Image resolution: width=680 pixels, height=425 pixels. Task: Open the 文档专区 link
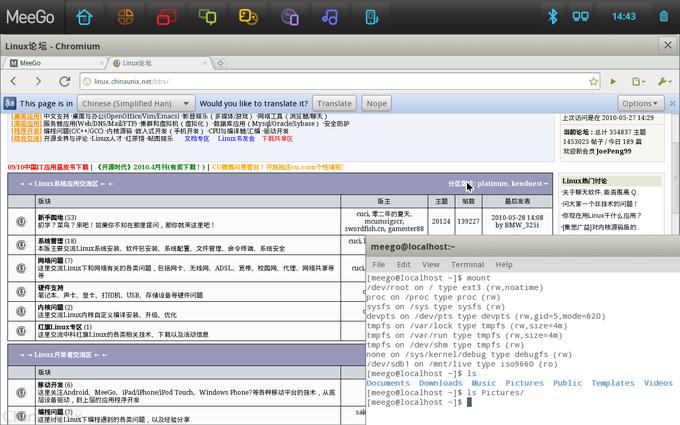click(197, 139)
